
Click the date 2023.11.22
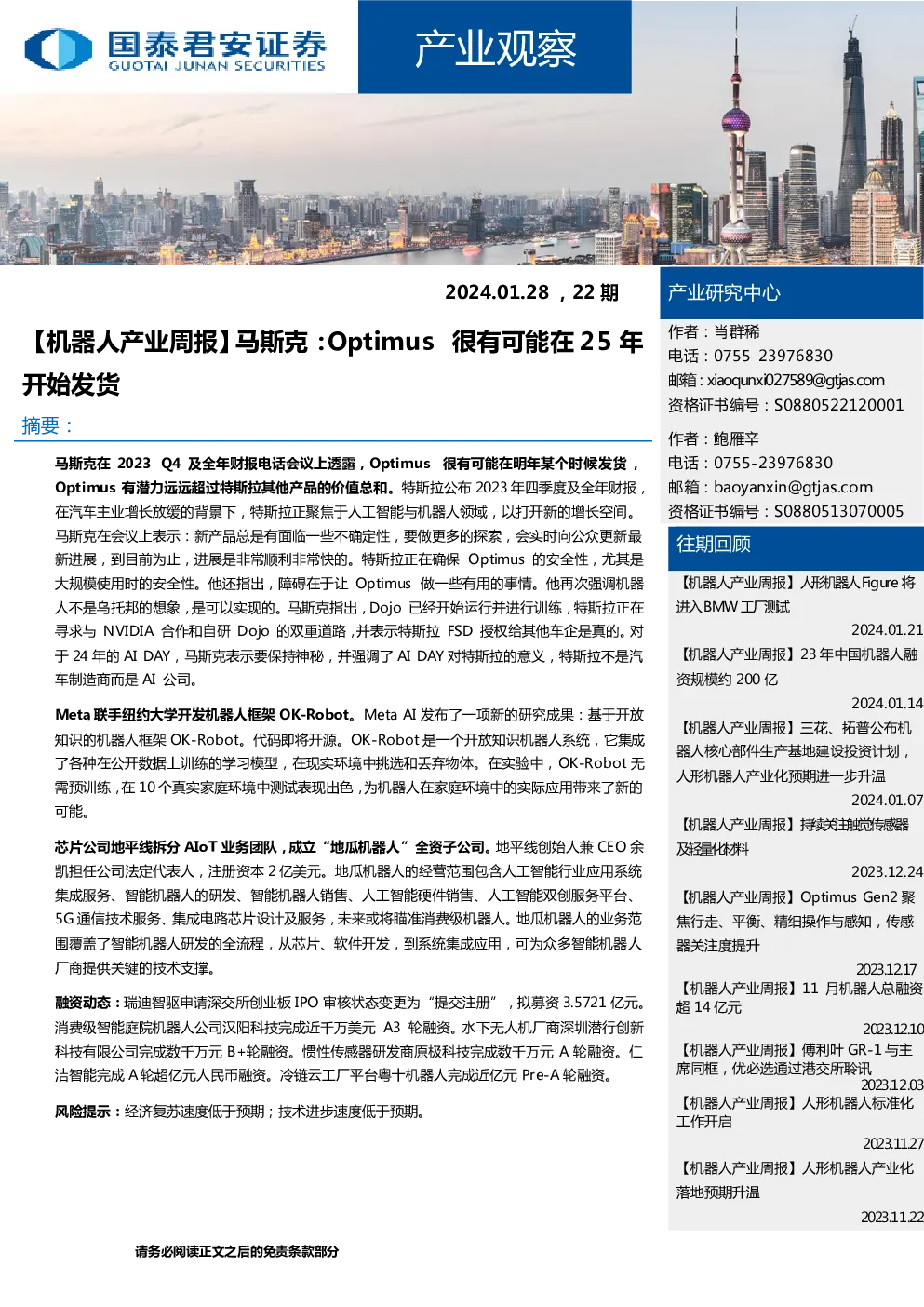click(x=891, y=1218)
